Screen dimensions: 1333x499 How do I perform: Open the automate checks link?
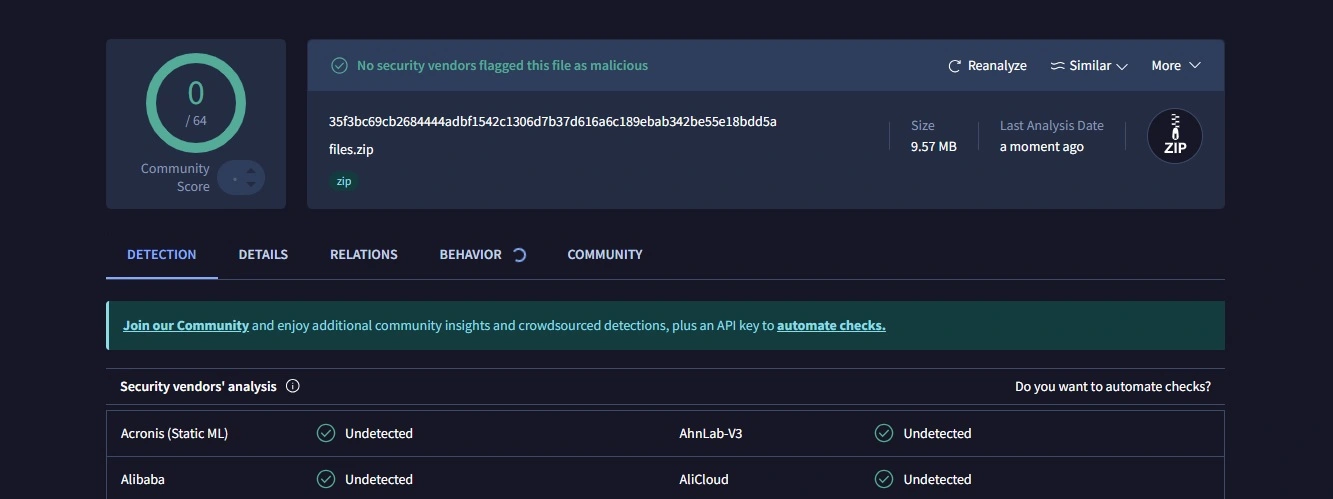831,326
